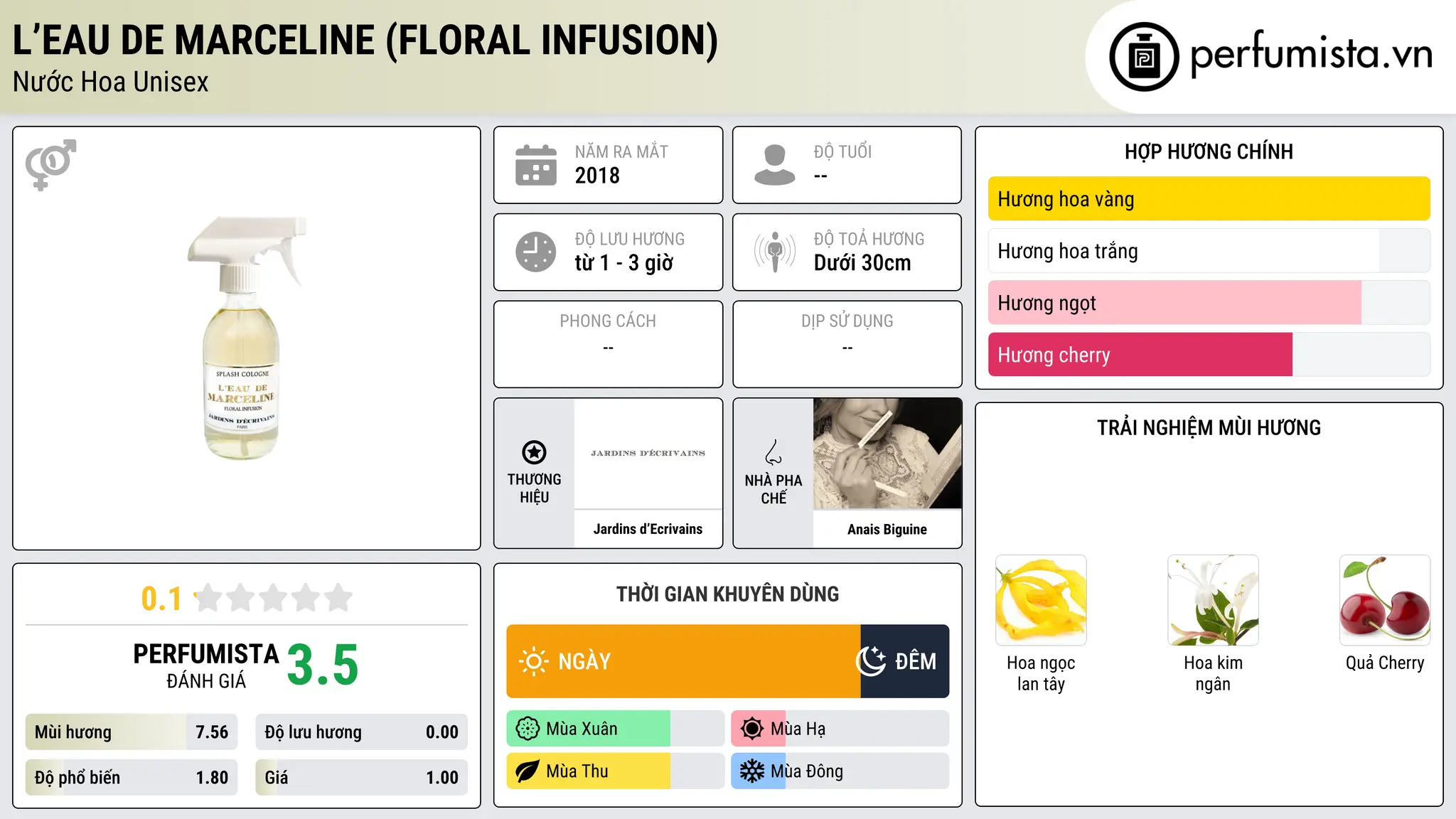The image size is (1456, 819).
Task: Click the Hương ngọt accord bar
Action: point(1209,303)
